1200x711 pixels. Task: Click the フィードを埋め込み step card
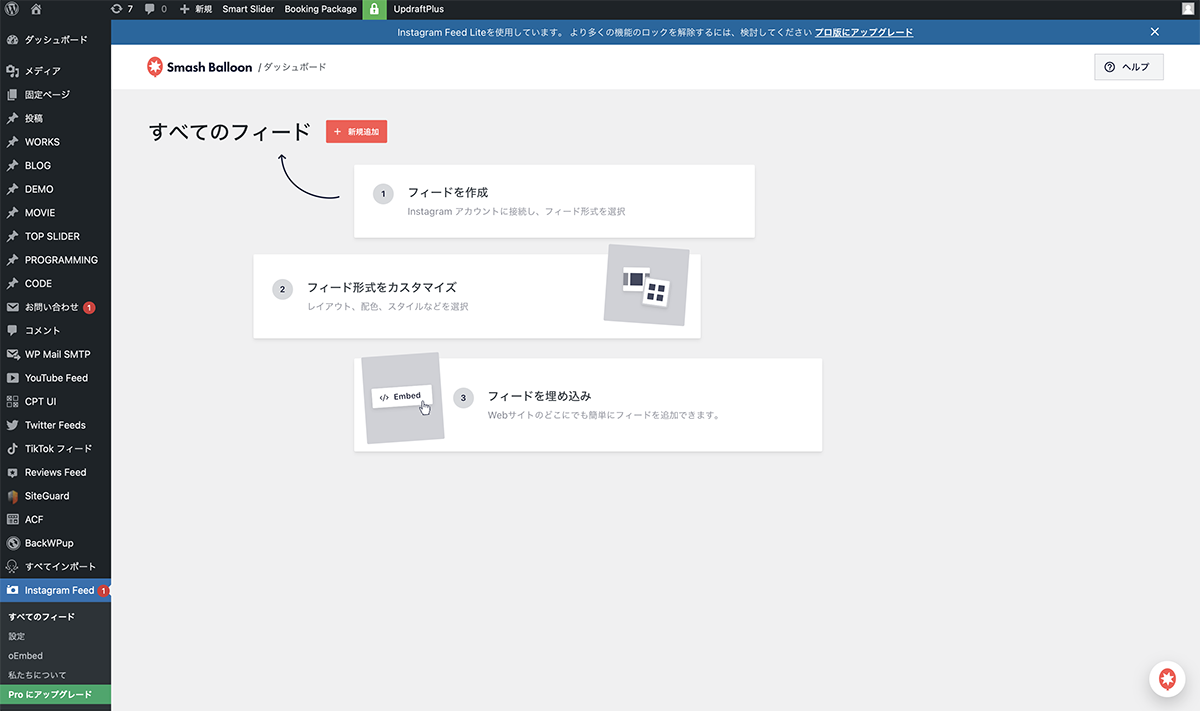(x=588, y=405)
